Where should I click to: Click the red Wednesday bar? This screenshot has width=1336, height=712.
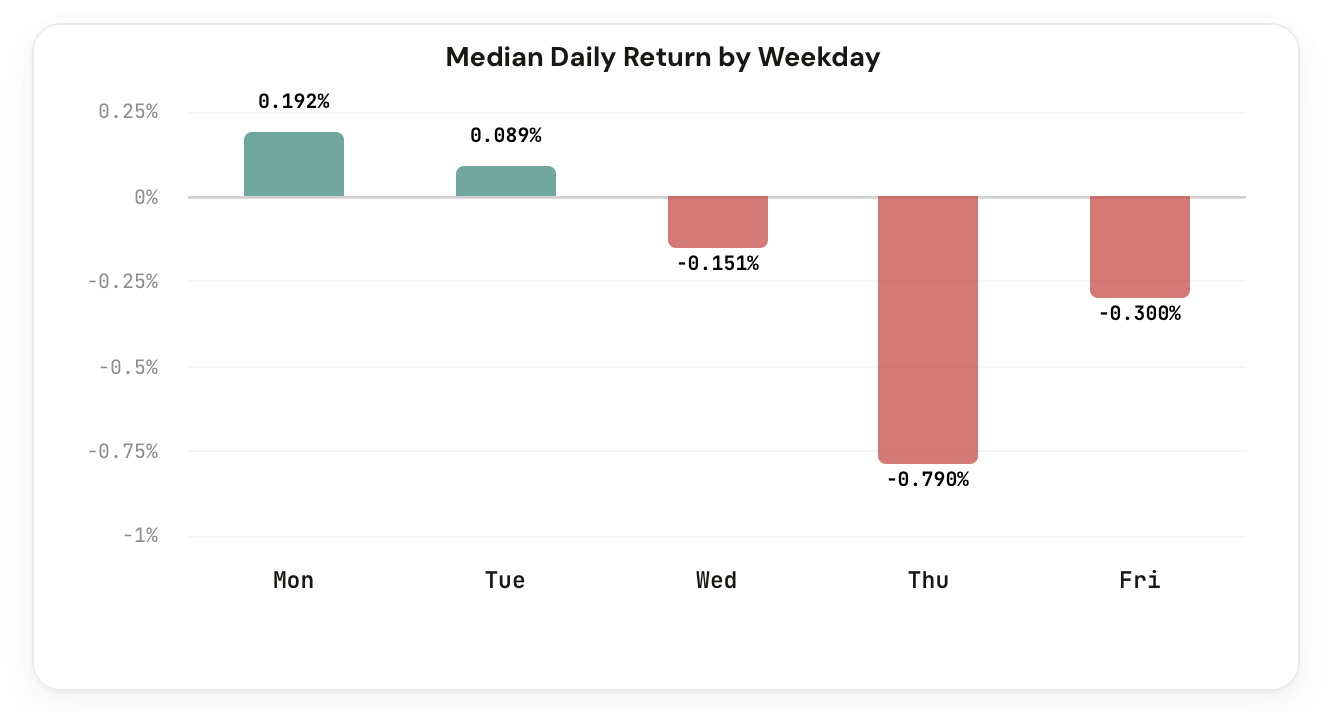(x=718, y=221)
